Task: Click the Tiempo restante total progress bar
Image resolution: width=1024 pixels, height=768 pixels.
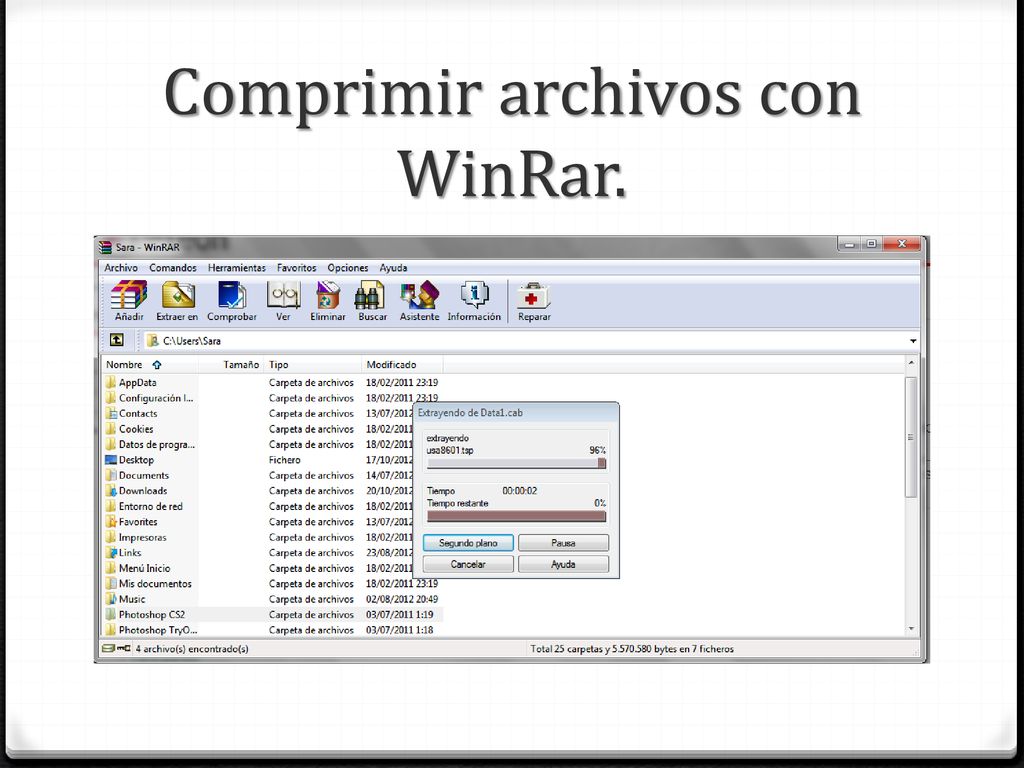Action: 516,516
